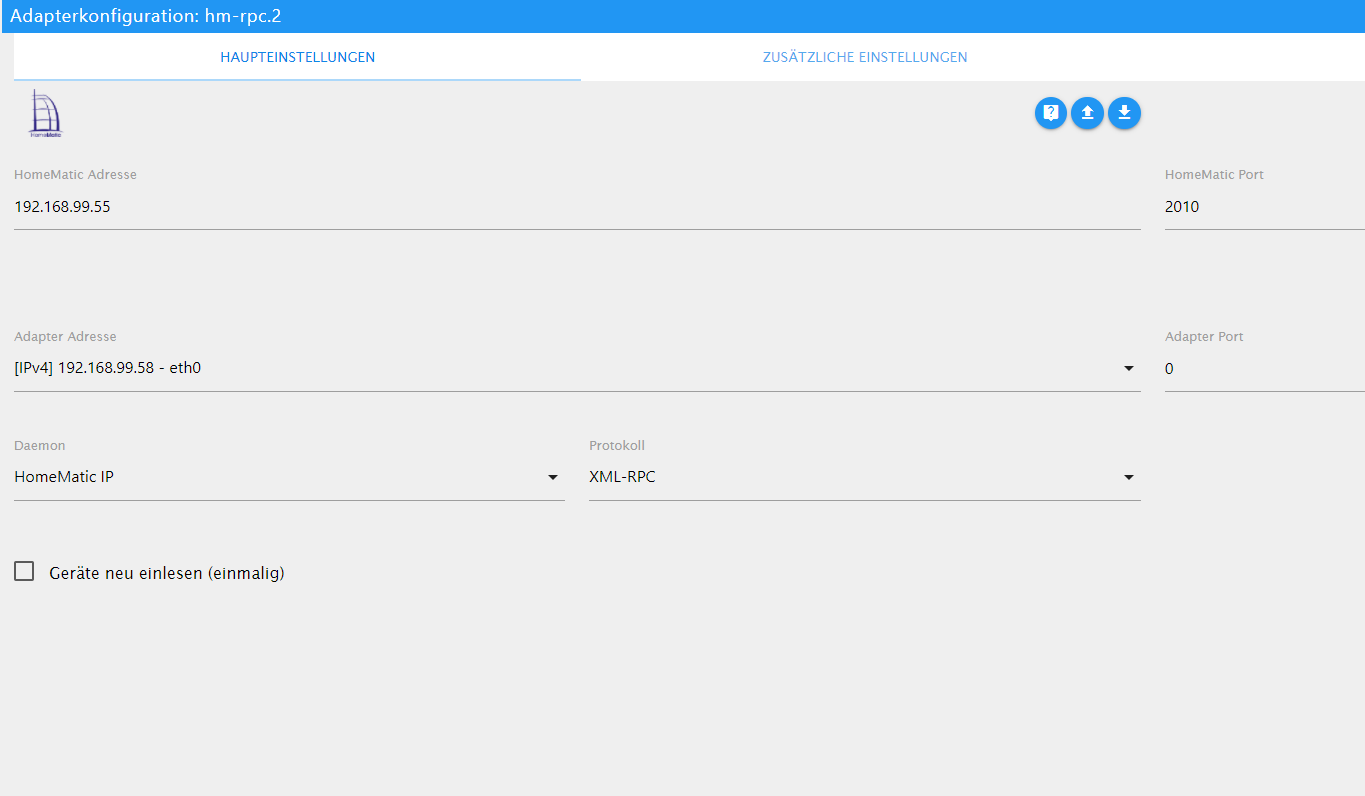Screen dimensions: 1365x796
Task: Enable the Geräte neu einlesen checkbox
Action: point(24,572)
